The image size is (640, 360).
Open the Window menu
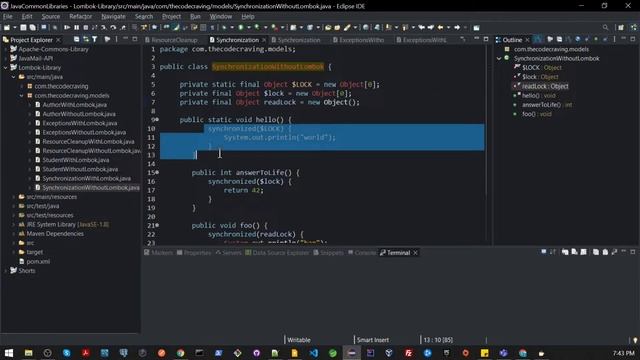221,16
